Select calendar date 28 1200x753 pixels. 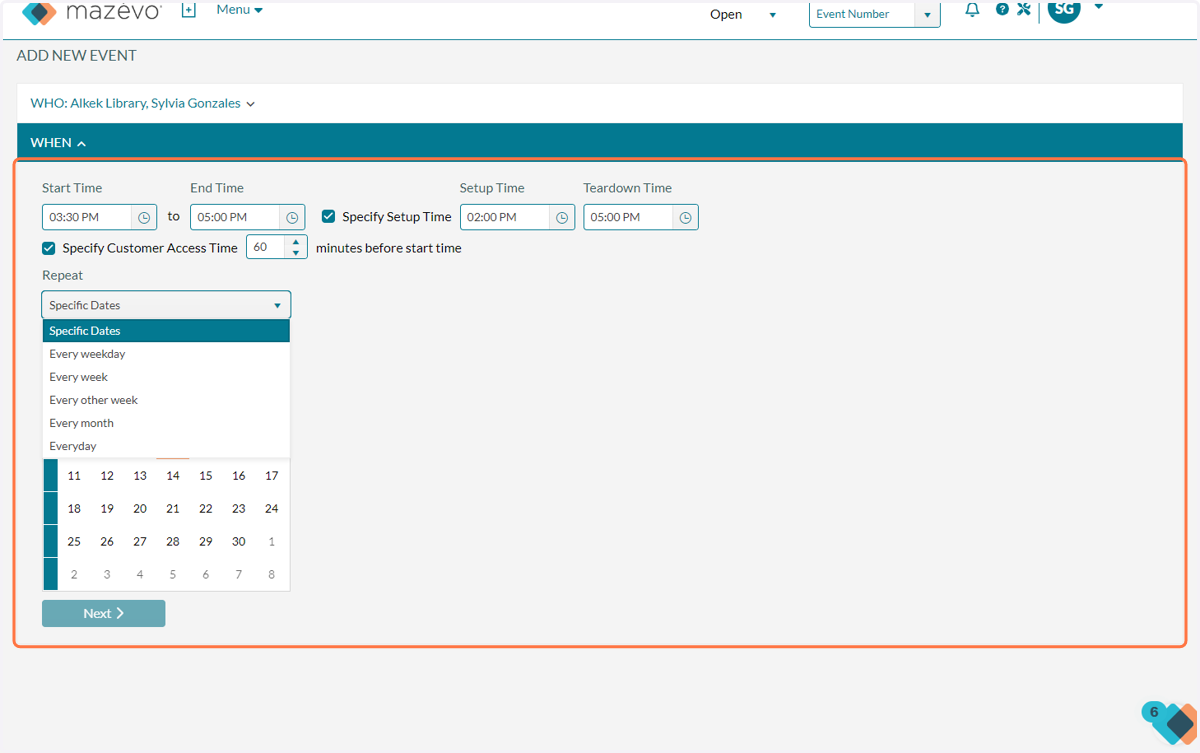tap(173, 542)
